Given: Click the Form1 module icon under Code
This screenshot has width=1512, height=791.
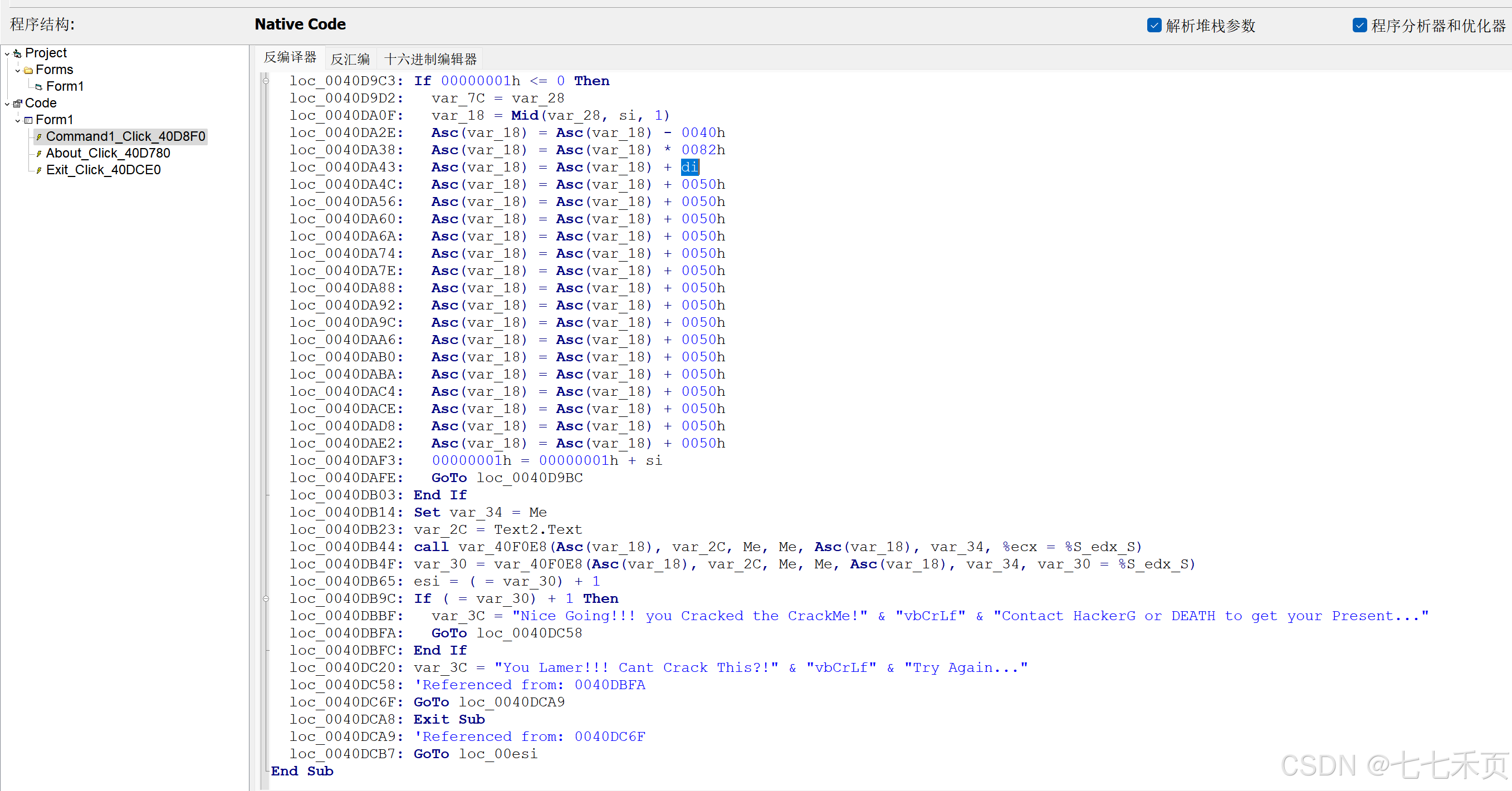Looking at the screenshot, I should pyautogui.click(x=28, y=120).
